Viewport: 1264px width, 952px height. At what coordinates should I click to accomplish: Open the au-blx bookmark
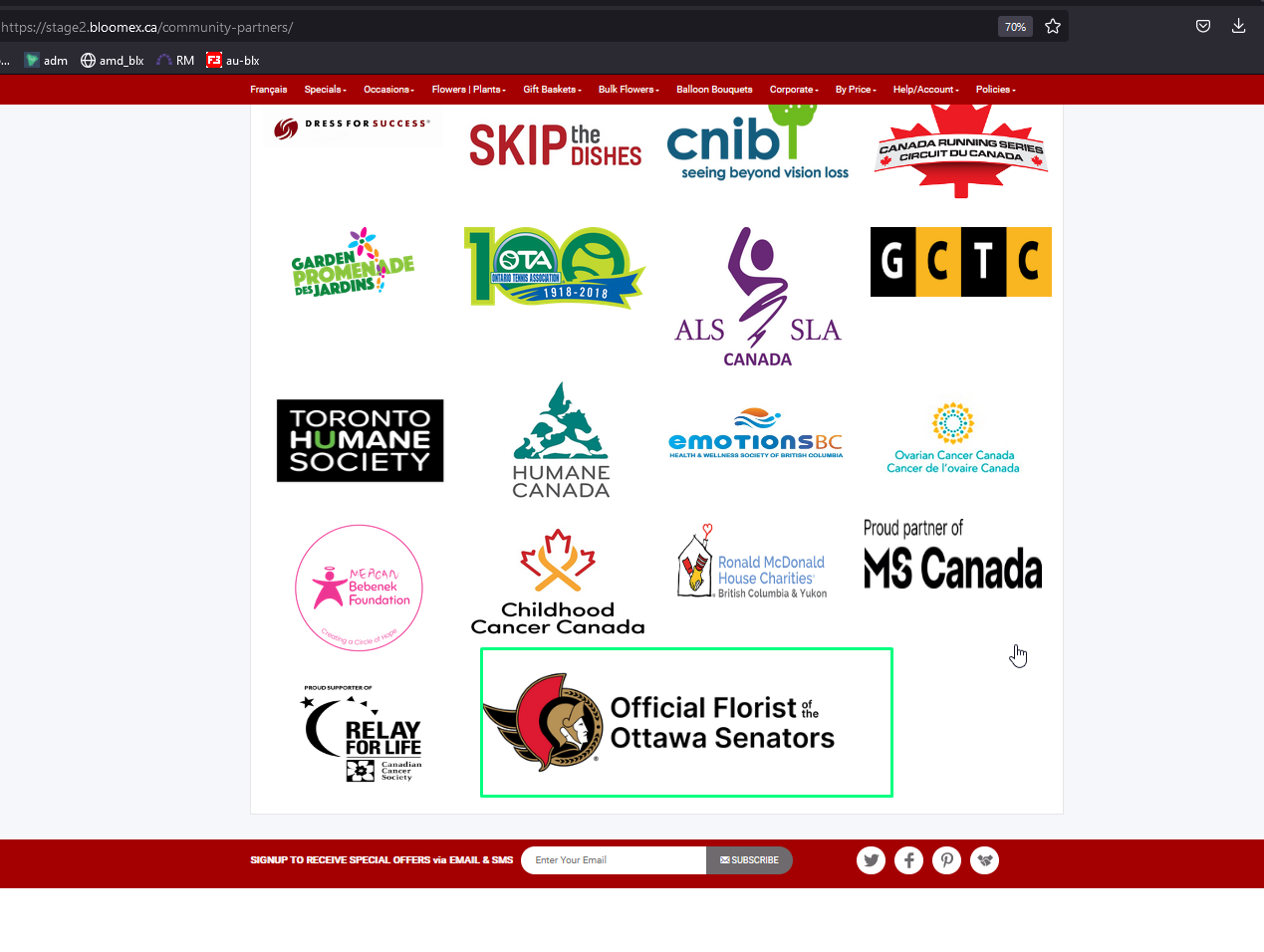(233, 61)
